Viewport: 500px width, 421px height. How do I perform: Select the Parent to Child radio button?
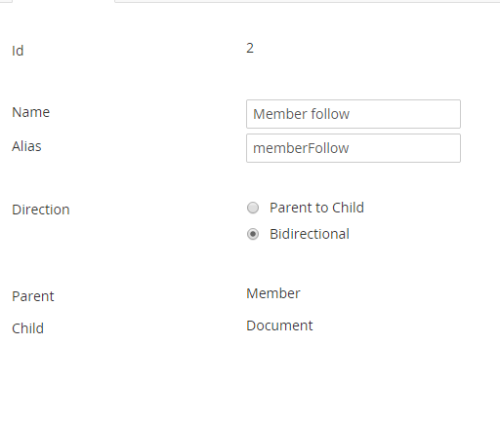point(253,208)
